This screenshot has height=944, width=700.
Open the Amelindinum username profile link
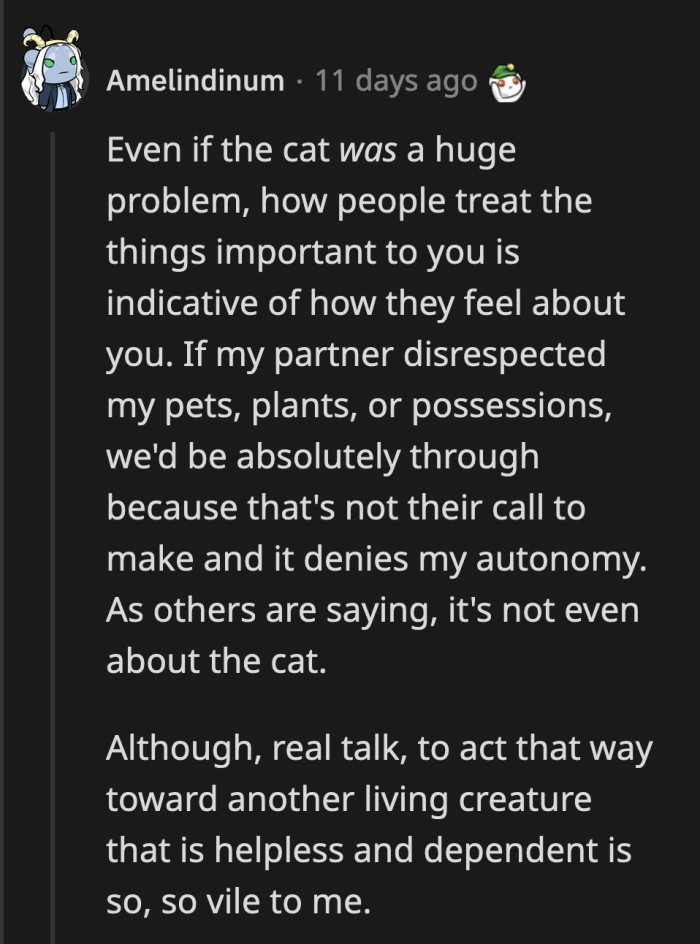coord(195,81)
